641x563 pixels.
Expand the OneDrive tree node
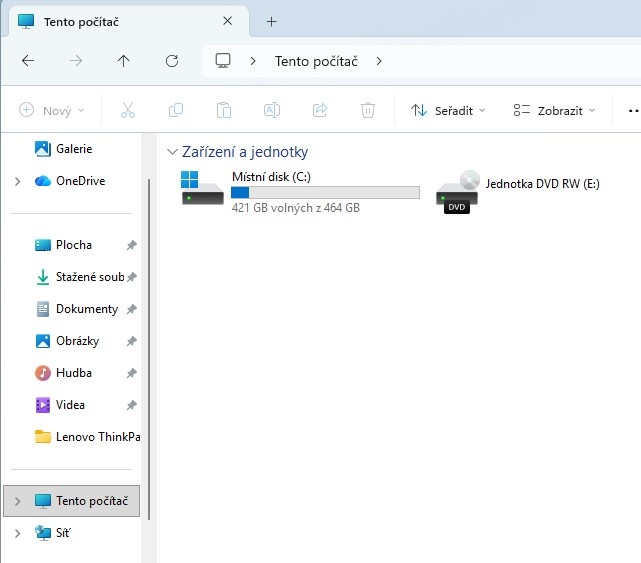(x=17, y=181)
